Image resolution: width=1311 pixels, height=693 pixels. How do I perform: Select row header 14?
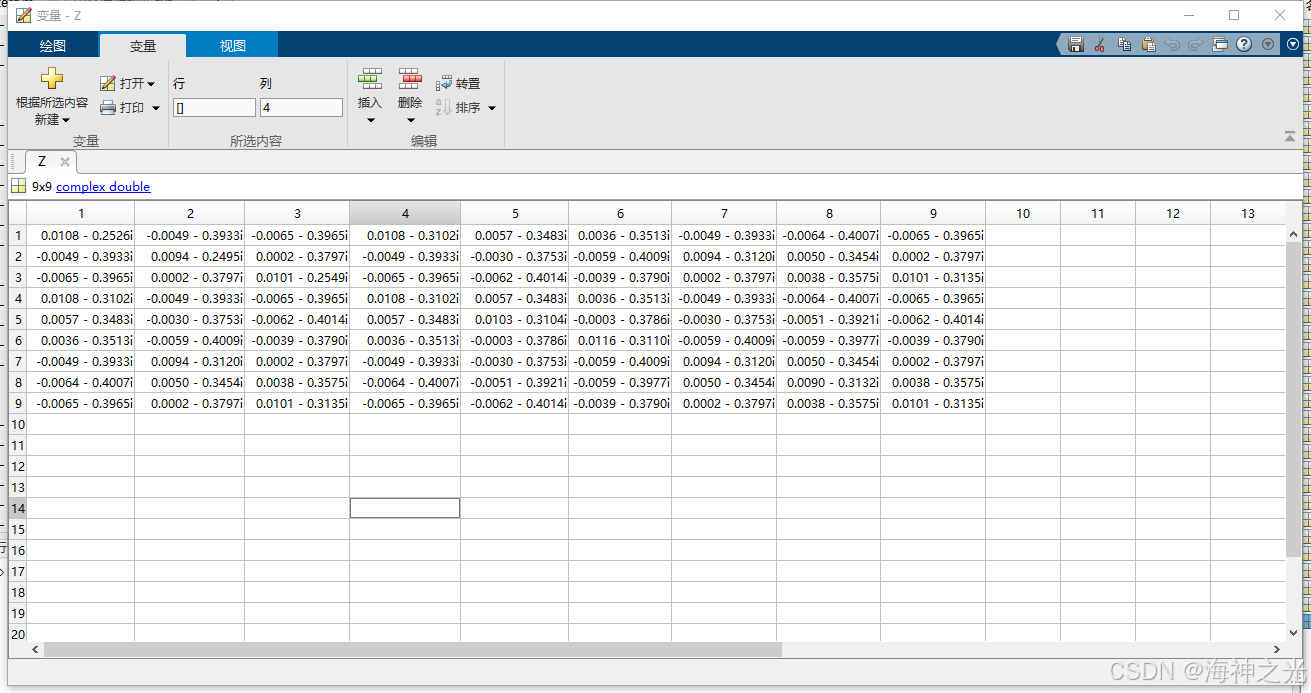[18, 508]
